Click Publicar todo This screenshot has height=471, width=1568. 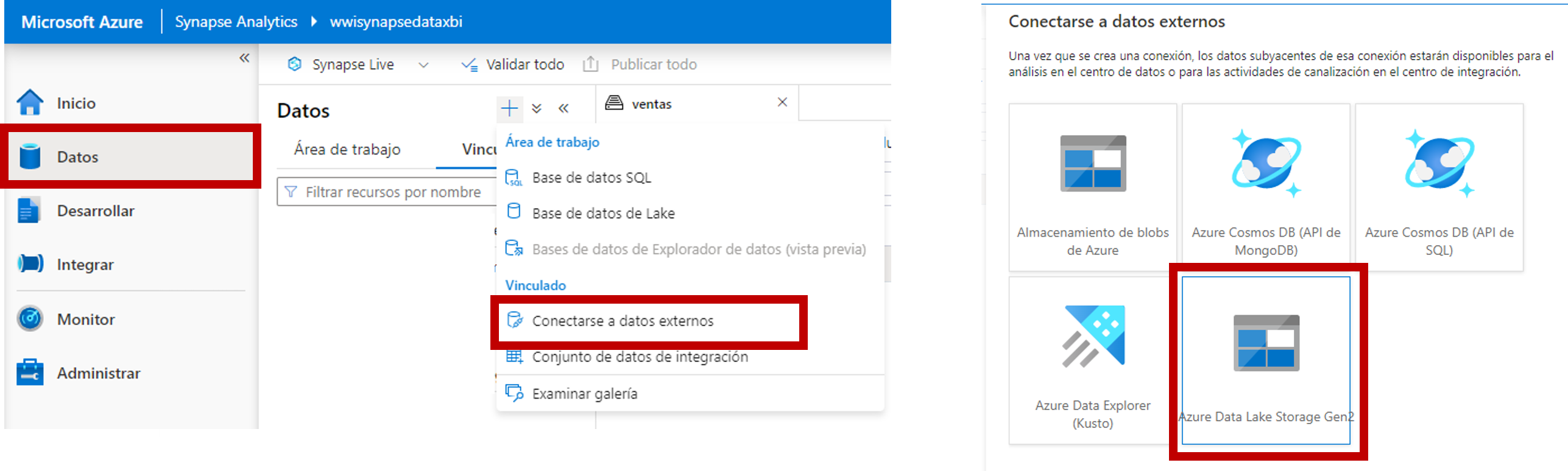pyautogui.click(x=640, y=65)
